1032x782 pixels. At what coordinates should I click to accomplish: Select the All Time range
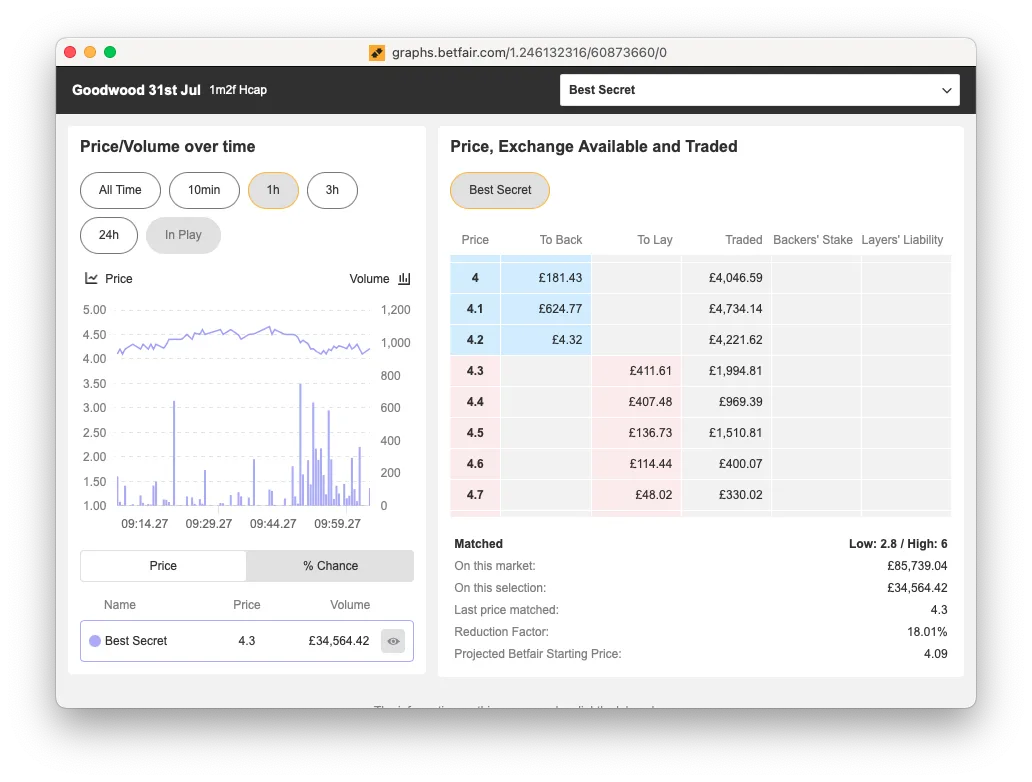pyautogui.click(x=120, y=190)
